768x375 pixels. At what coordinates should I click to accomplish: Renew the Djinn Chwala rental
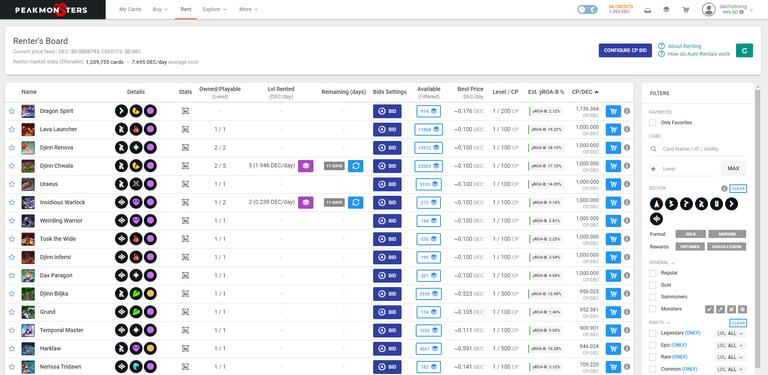pyautogui.click(x=356, y=166)
